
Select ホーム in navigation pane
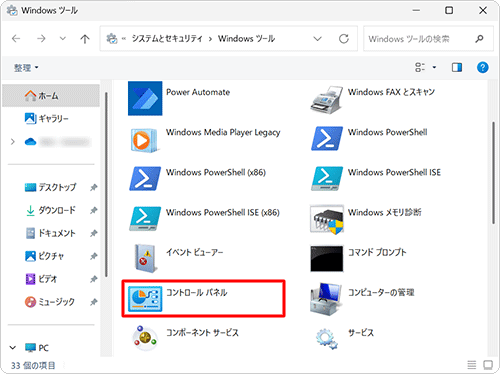tap(51, 96)
